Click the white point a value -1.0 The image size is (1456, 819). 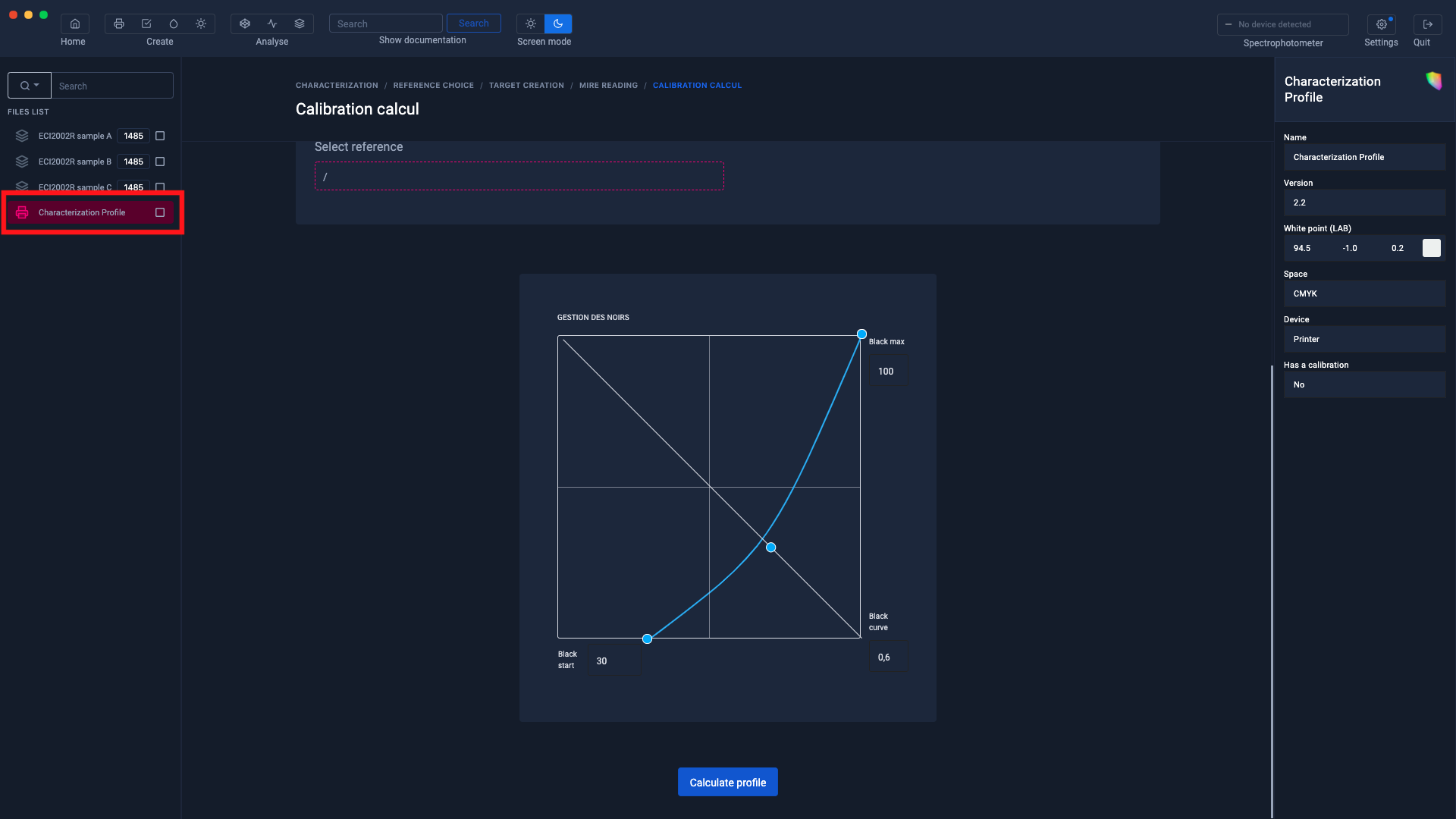[1349, 248]
